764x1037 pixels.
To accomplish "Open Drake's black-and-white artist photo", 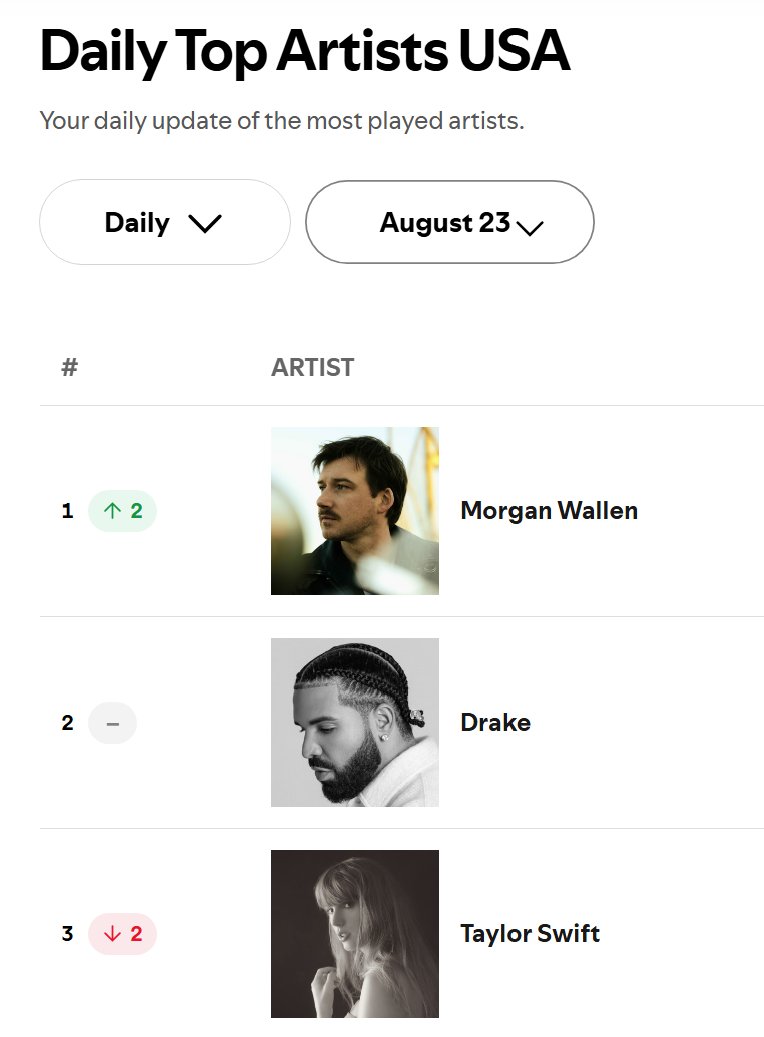I will [x=355, y=722].
